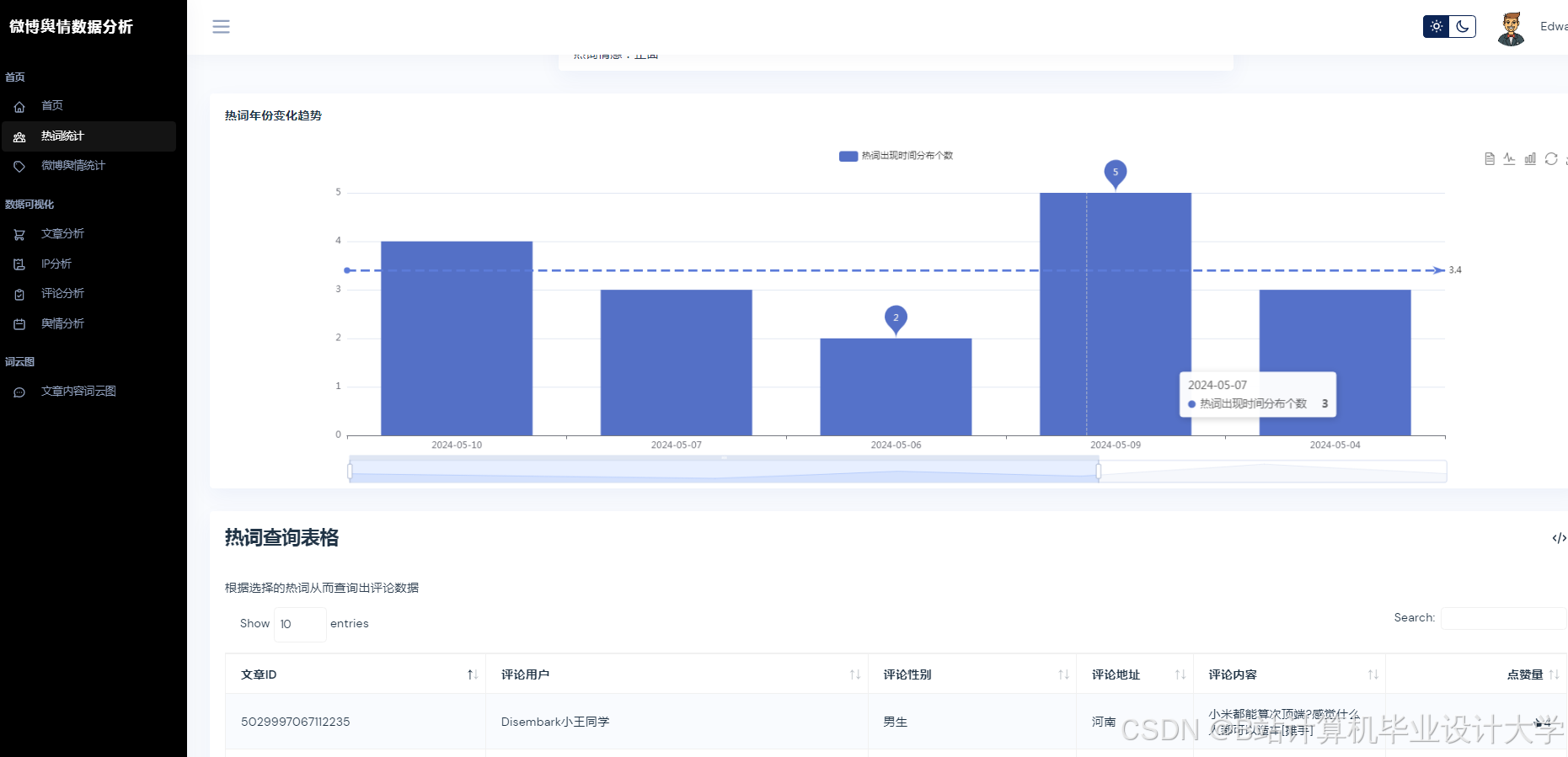Click the cart icon beside 文章分析
This screenshot has height=757, width=1568.
coord(19,235)
